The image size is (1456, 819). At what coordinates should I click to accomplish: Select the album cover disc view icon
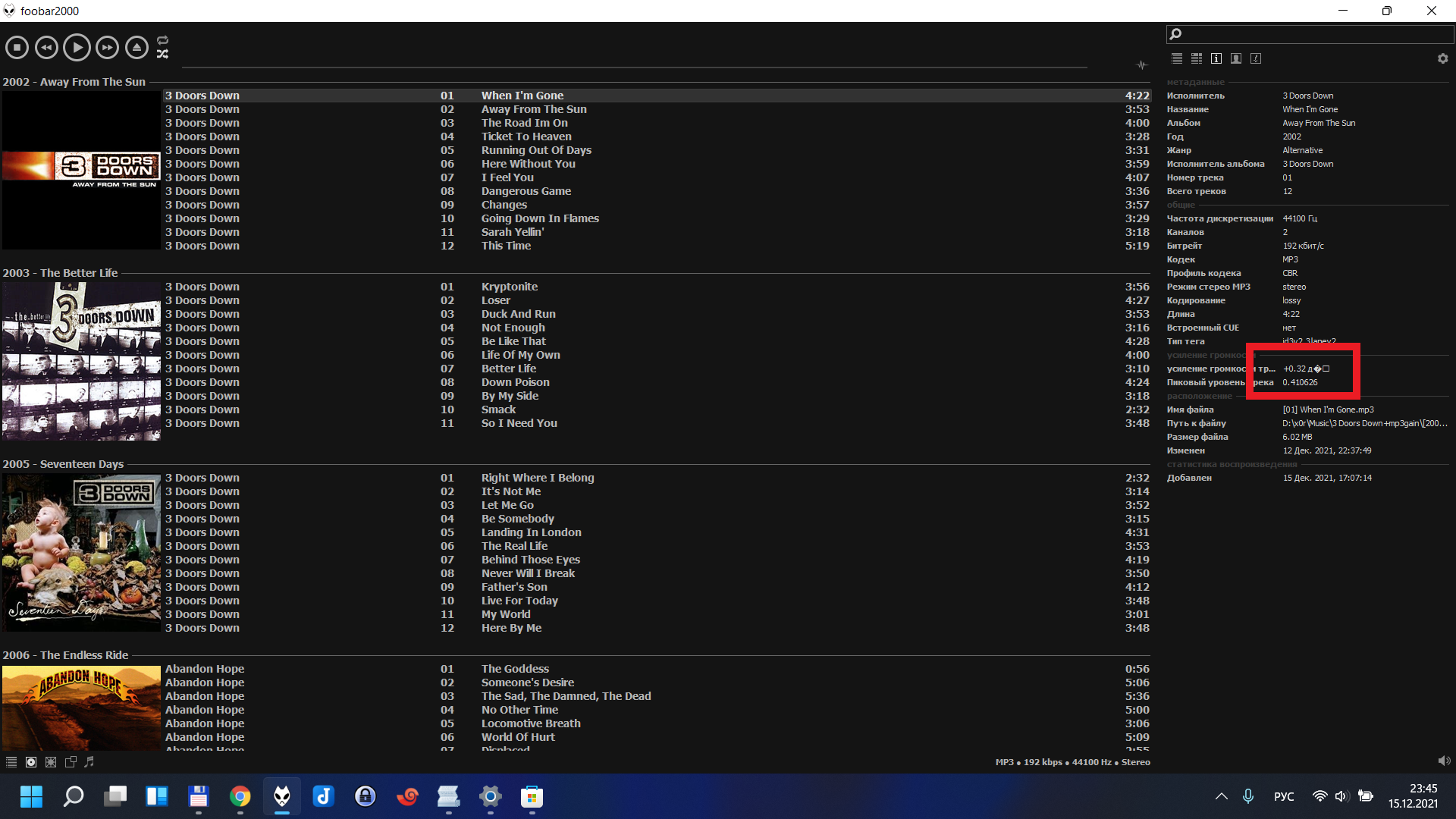click(x=31, y=762)
